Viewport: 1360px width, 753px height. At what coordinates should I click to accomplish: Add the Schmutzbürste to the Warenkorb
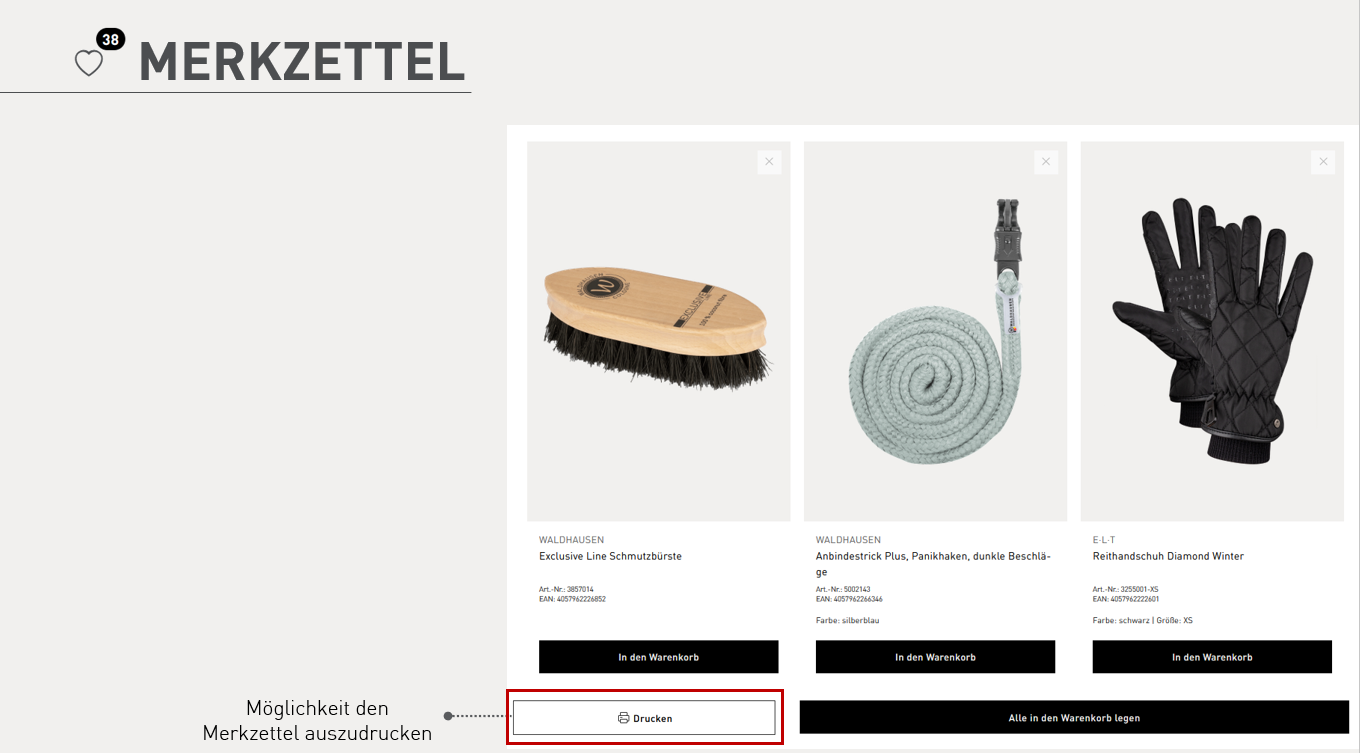pyautogui.click(x=658, y=657)
